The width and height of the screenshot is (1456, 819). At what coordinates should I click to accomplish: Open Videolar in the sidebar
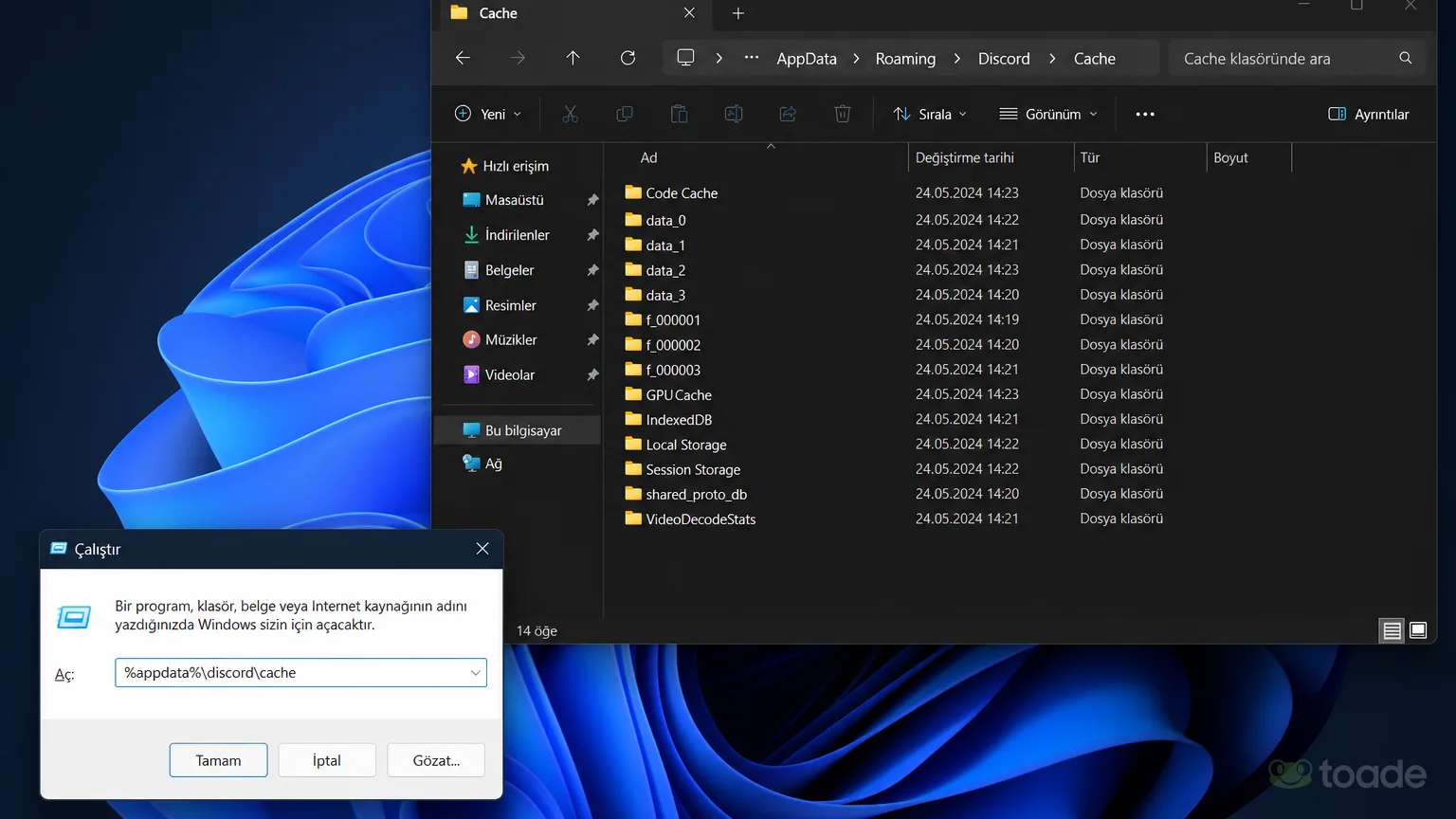coord(510,374)
